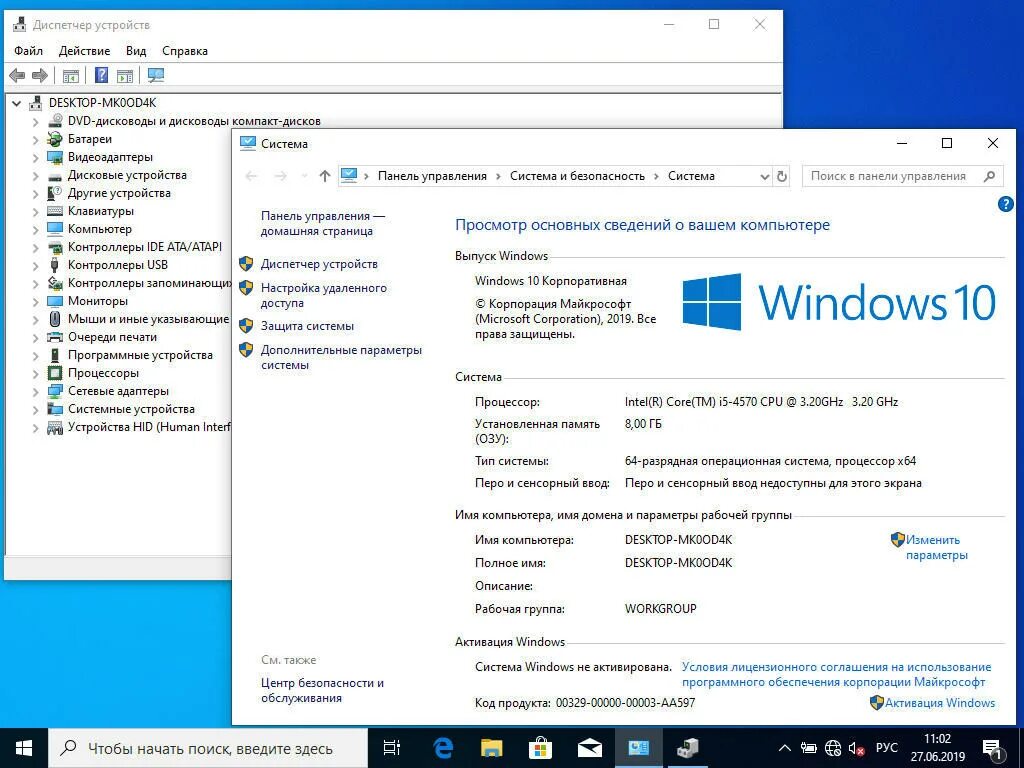The image size is (1024, 768).
Task: Open Task View from the taskbar
Action: (392, 748)
